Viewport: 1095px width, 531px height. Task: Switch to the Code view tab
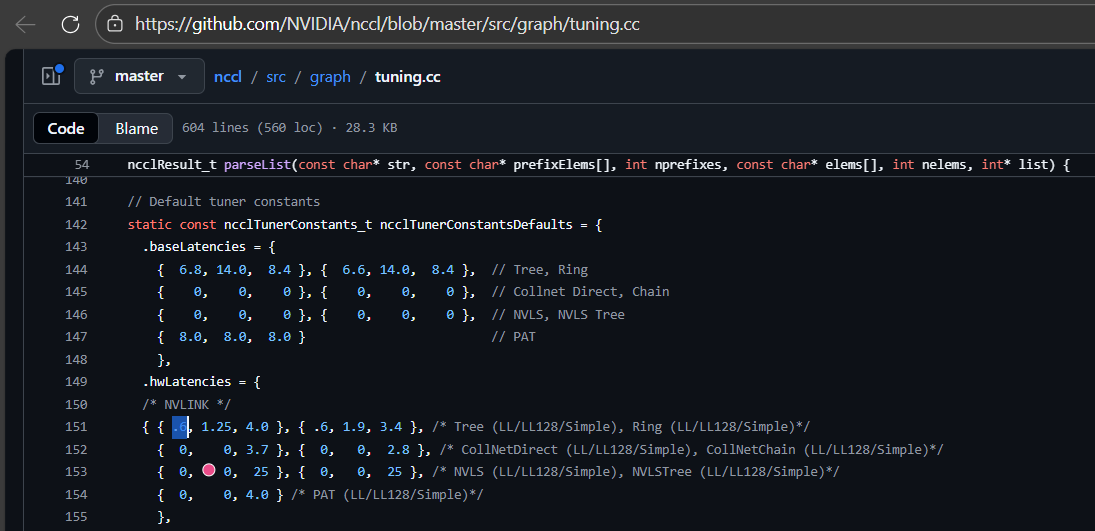click(66, 128)
